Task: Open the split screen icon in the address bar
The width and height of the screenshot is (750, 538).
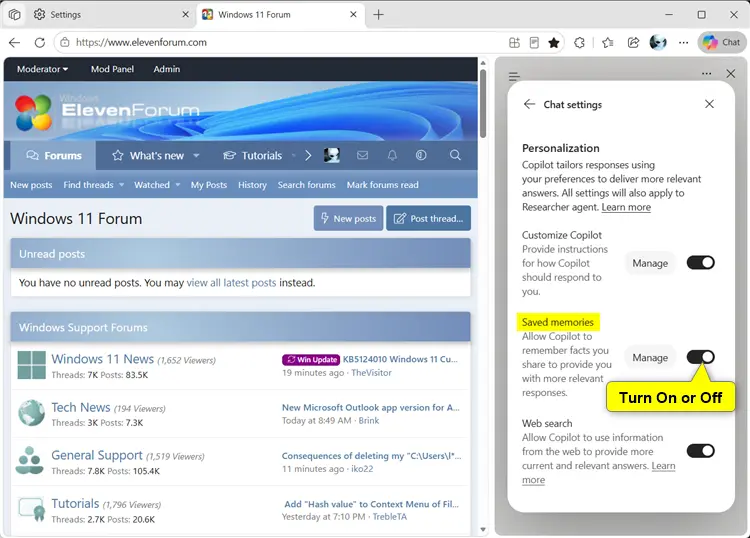Action: (x=514, y=43)
